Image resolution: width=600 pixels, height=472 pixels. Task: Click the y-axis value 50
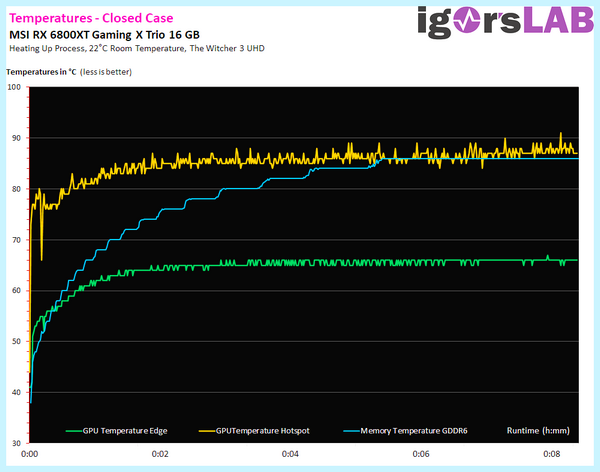pyautogui.click(x=16, y=341)
